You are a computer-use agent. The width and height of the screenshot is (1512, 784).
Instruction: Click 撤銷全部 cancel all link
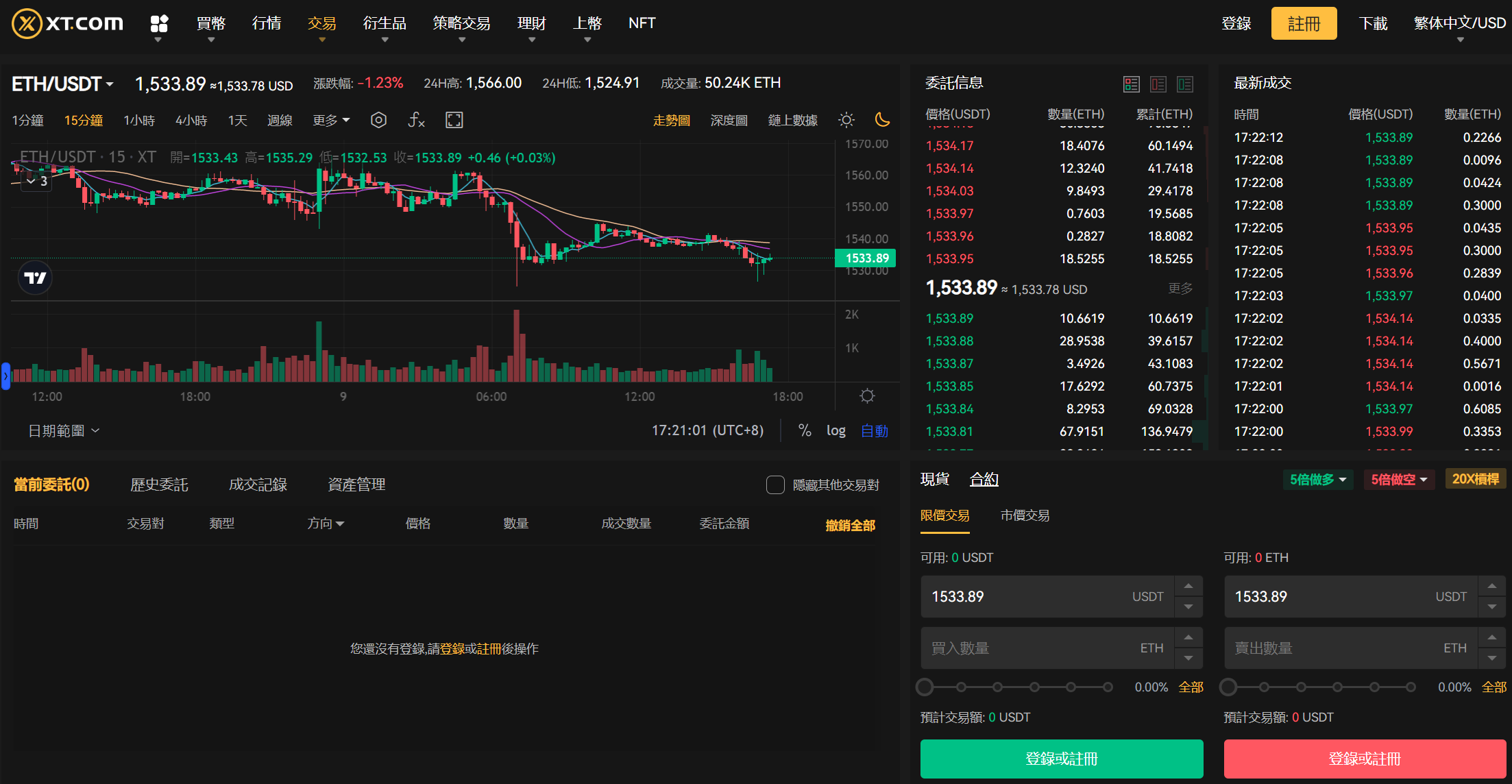[x=851, y=525]
